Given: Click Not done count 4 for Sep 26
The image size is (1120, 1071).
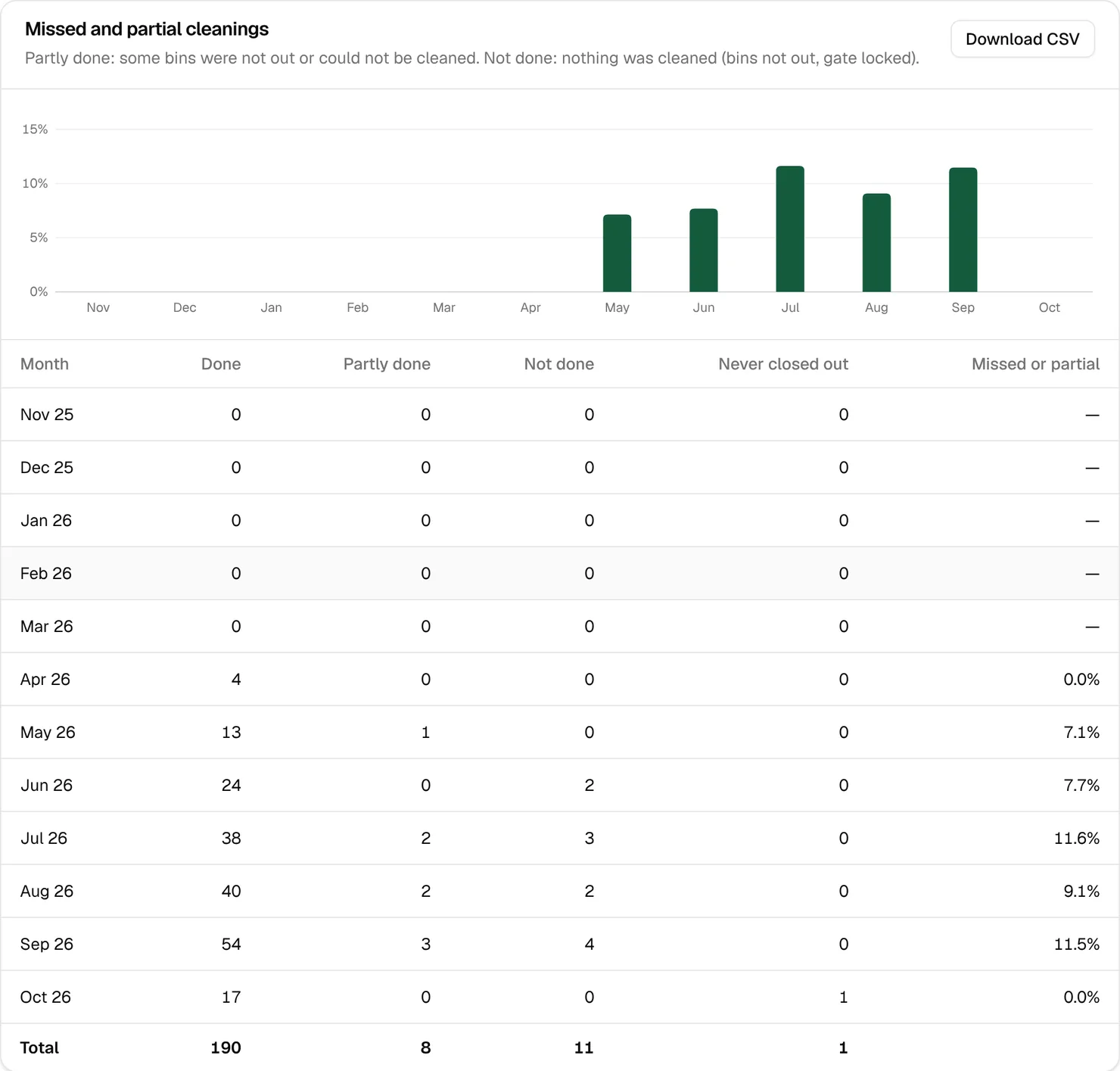Looking at the screenshot, I should pos(590,945).
